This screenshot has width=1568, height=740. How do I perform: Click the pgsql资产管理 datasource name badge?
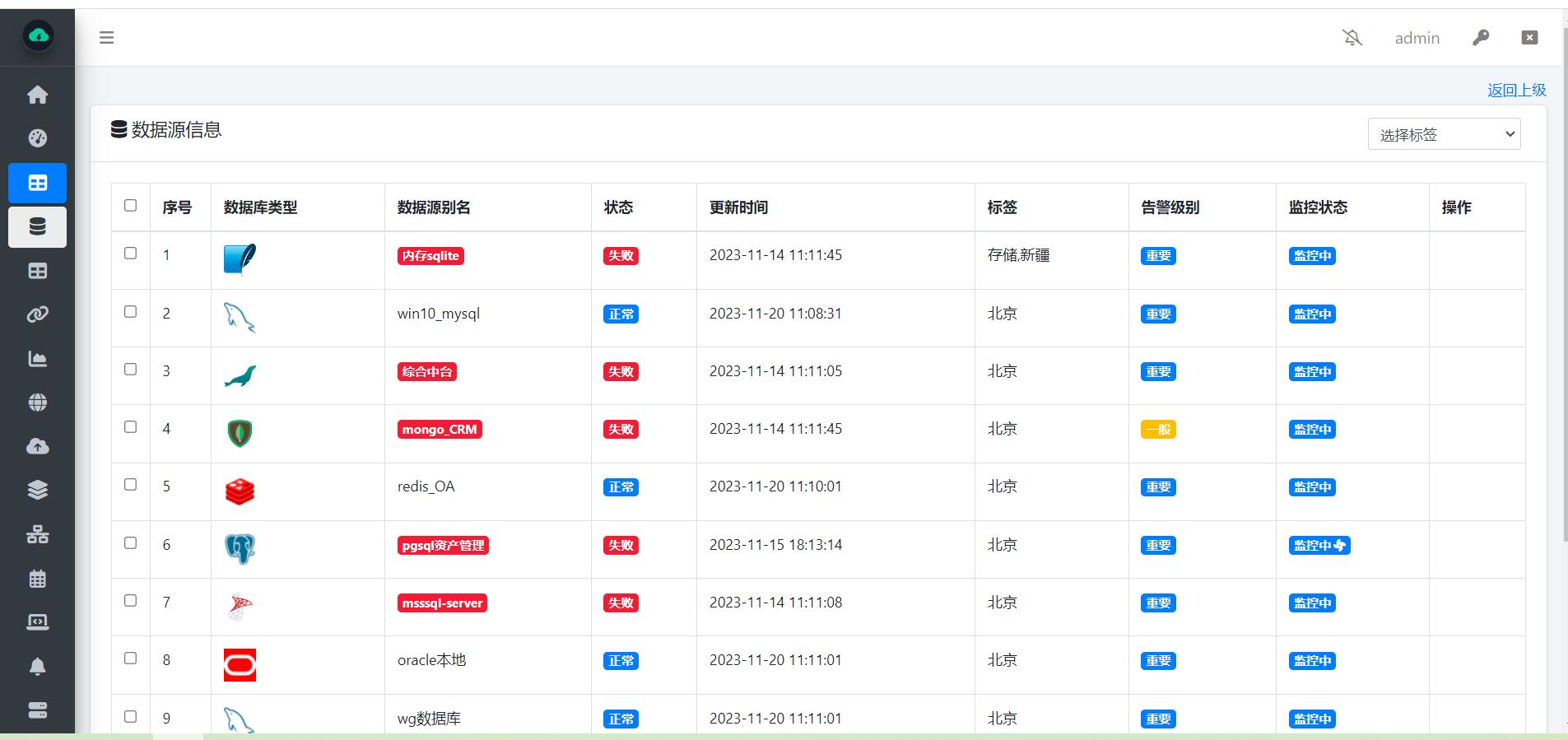pyautogui.click(x=443, y=545)
